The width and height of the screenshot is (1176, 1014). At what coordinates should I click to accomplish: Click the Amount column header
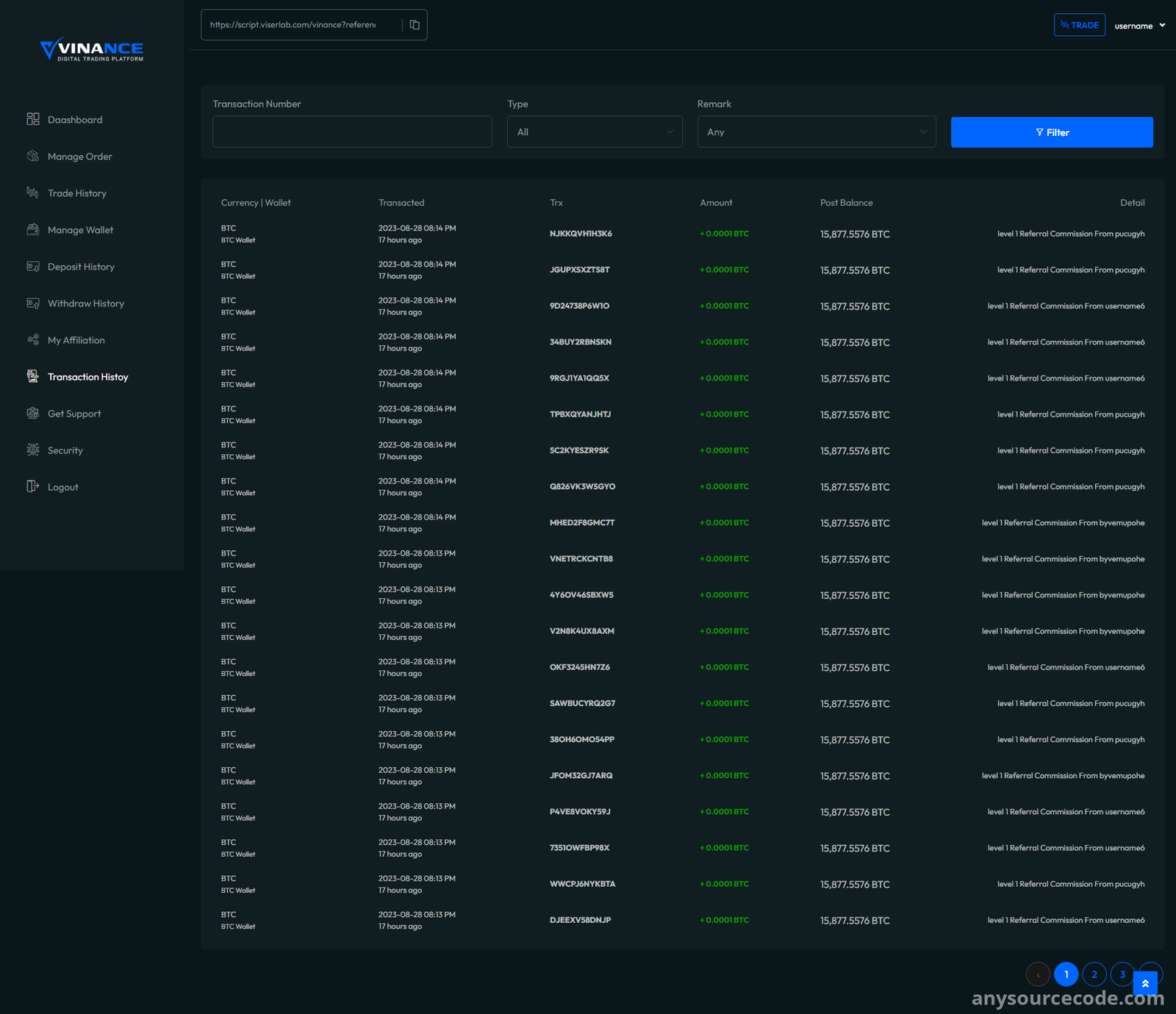point(716,203)
